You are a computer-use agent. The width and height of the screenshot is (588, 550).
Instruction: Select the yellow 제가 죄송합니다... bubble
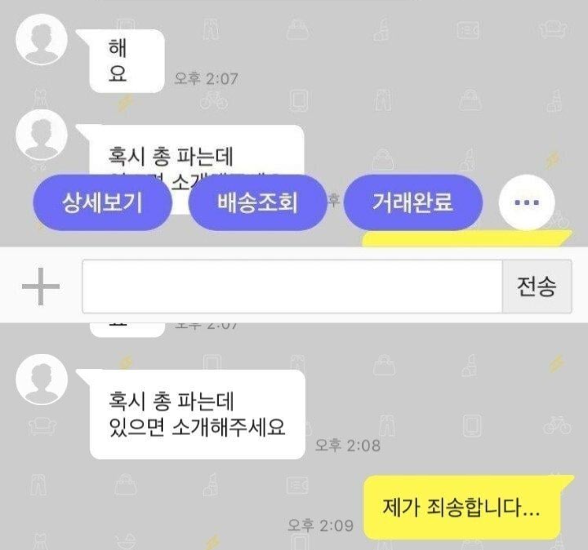[x=462, y=508]
